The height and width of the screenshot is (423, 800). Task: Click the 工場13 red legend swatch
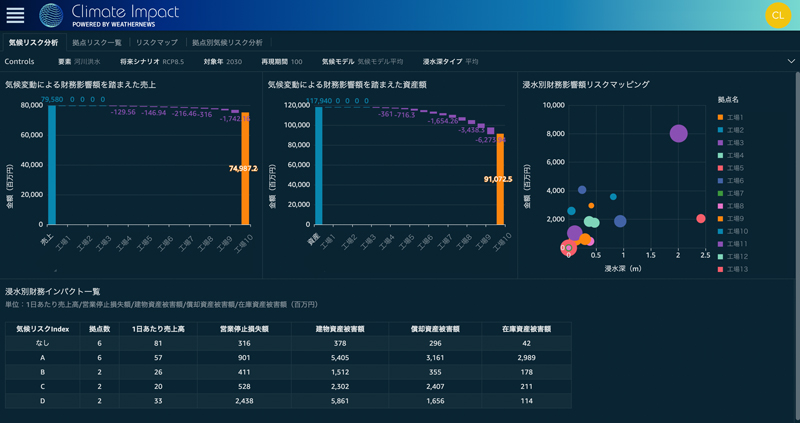[720, 269]
